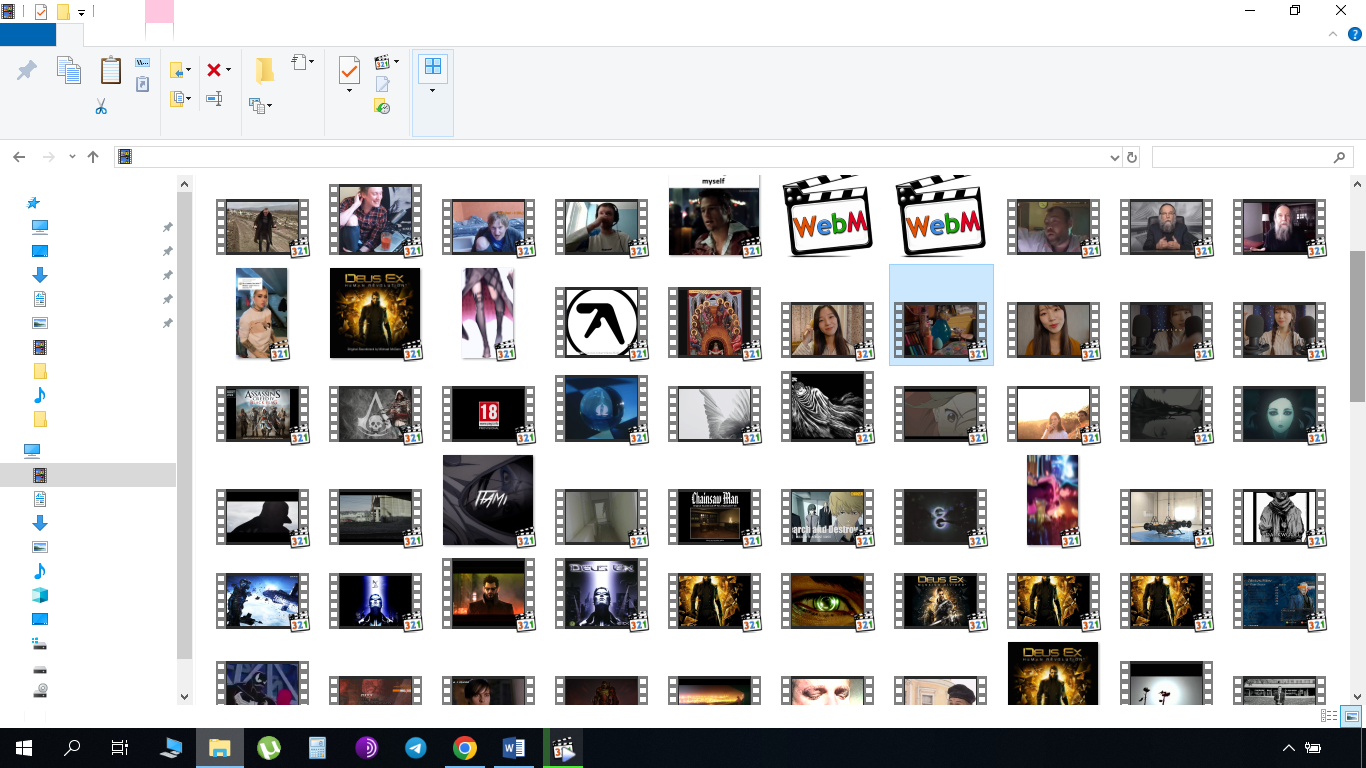Viewport: 1366px width, 768px height.
Task: Select the green eye close-up video thumbnail
Action: 828,602
